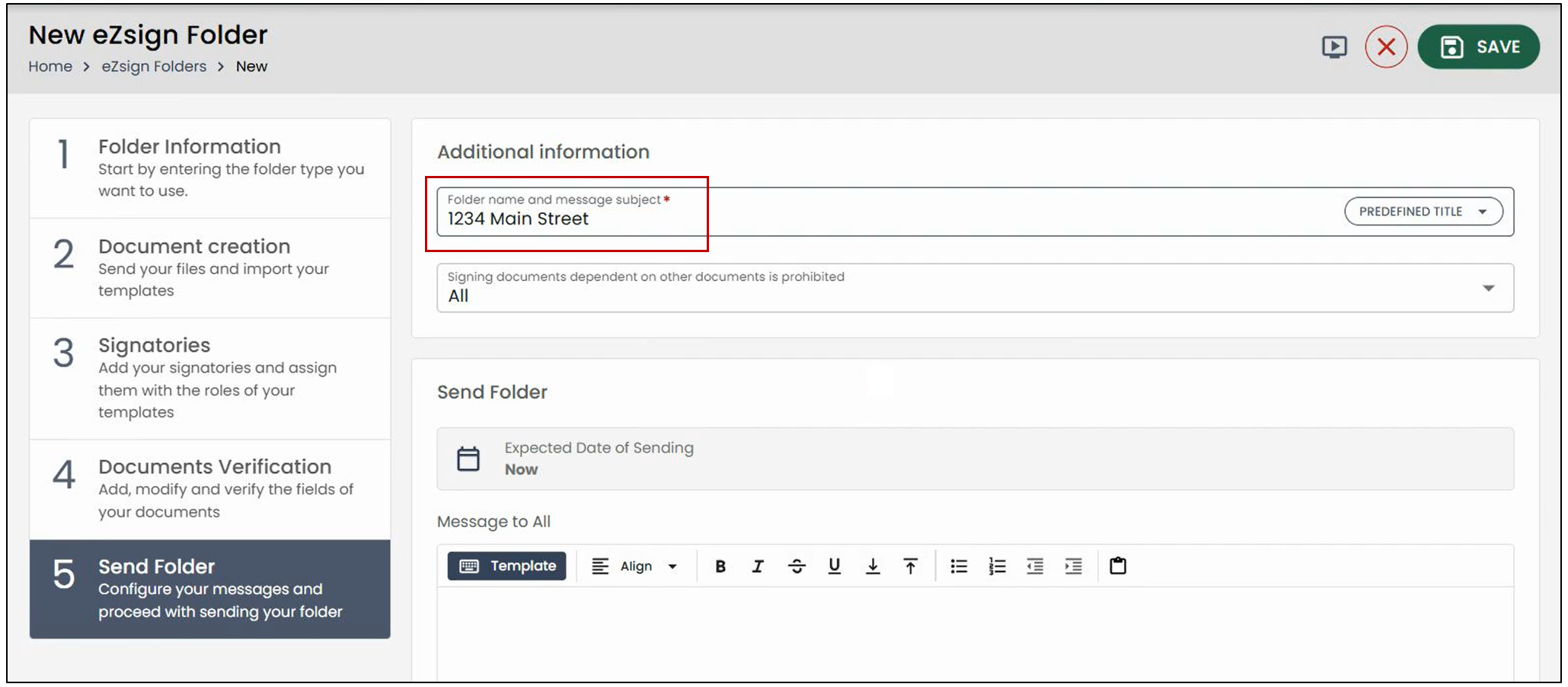1568x687 pixels.
Task: Go to step 3 Signatories
Action: pyautogui.click(x=210, y=379)
